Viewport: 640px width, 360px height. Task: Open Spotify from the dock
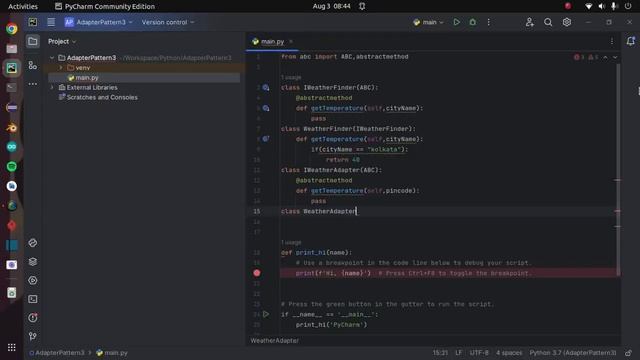pos(11,166)
